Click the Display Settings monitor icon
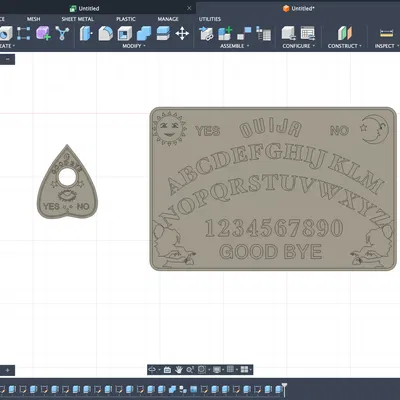The height and width of the screenshot is (400, 400). click(x=217, y=369)
